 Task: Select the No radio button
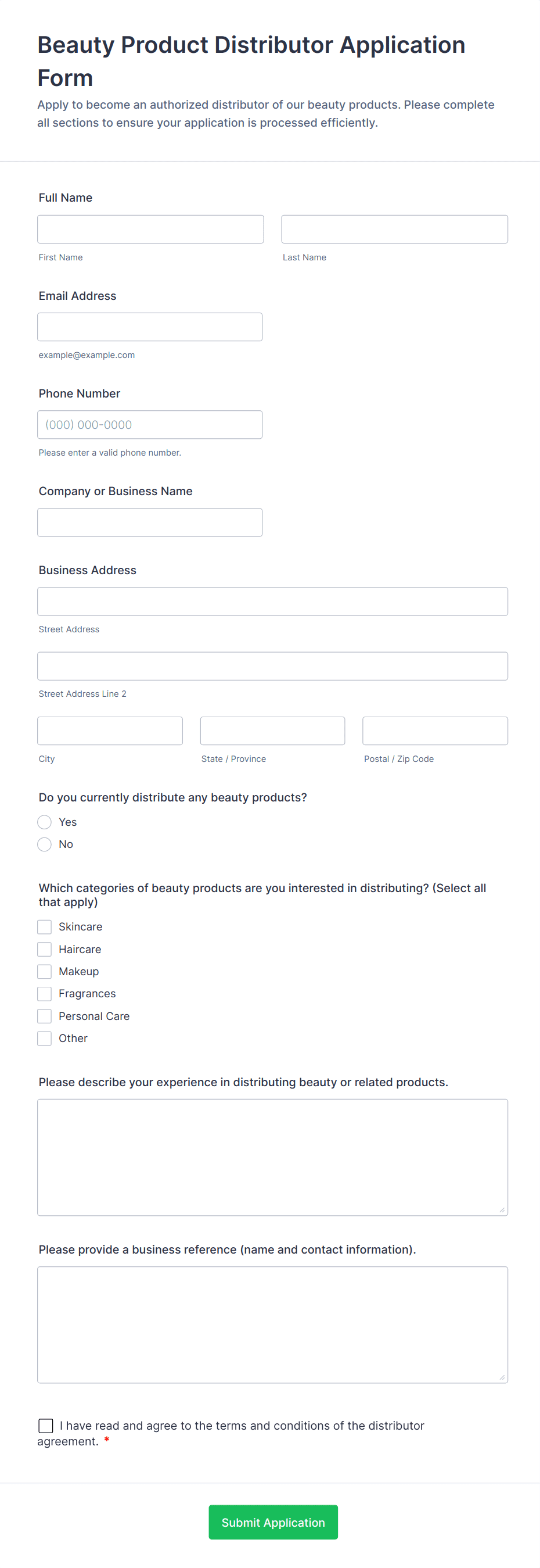coord(44,844)
